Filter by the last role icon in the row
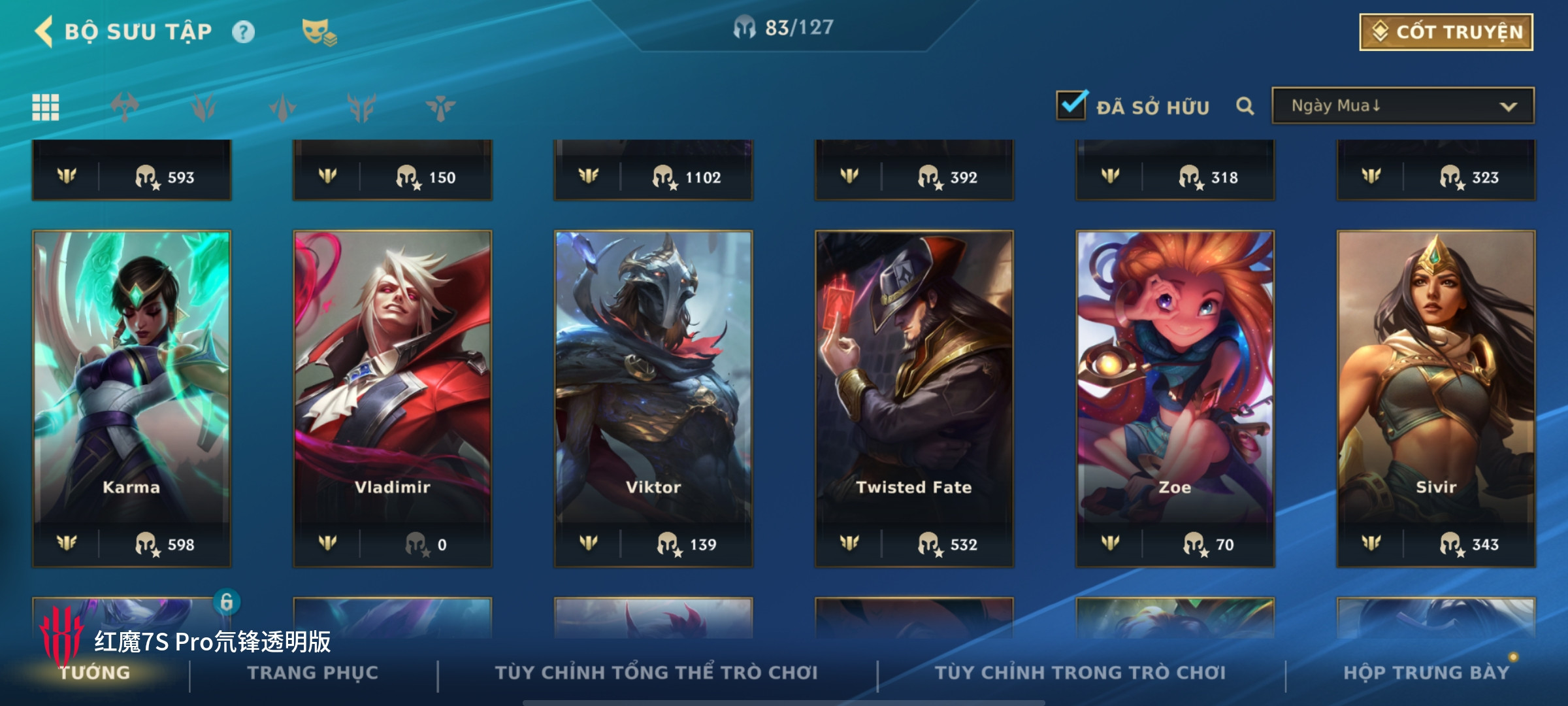Viewport: 1568px width, 706px height. point(441,107)
